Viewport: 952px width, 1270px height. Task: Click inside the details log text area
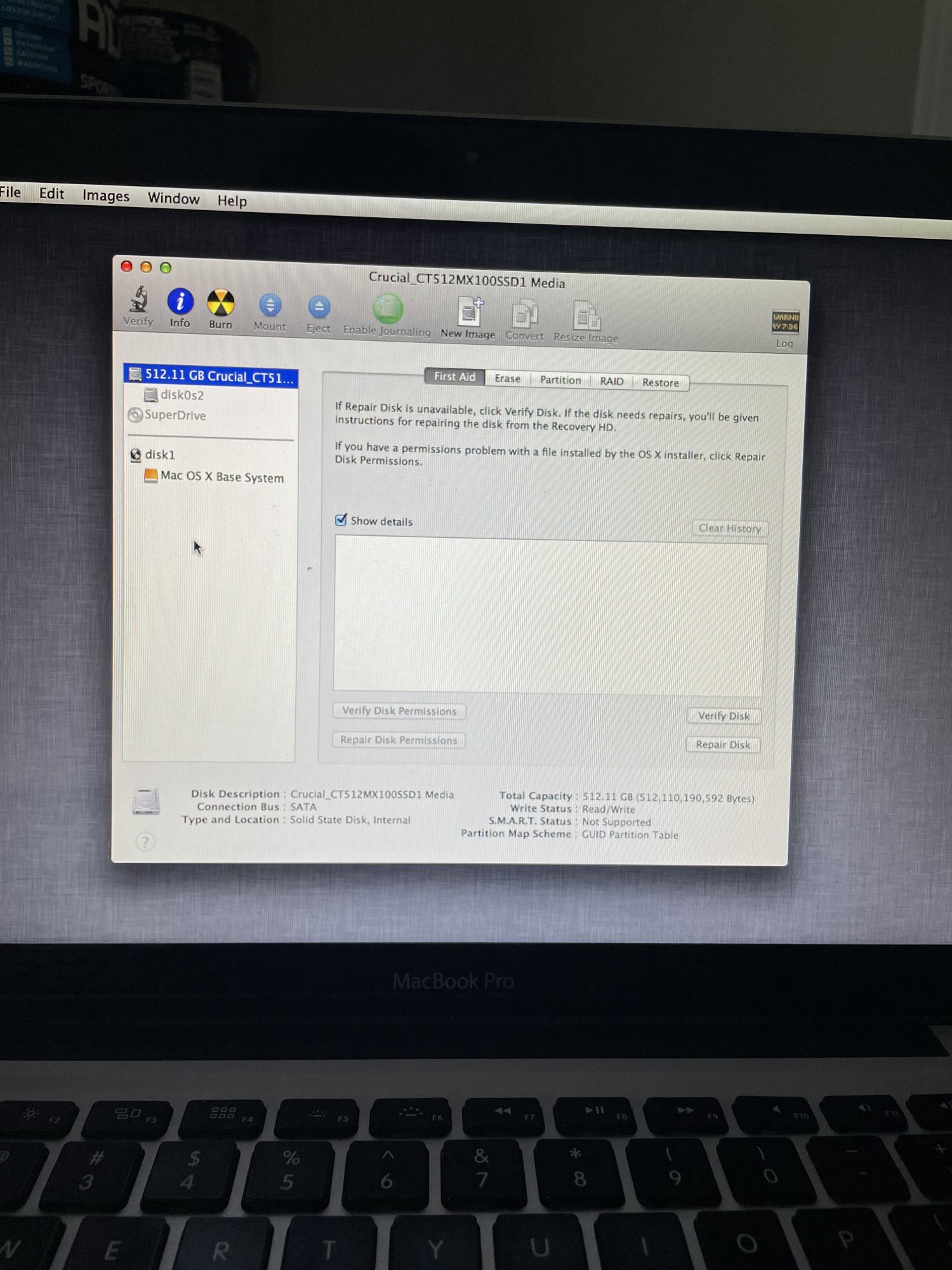549,616
